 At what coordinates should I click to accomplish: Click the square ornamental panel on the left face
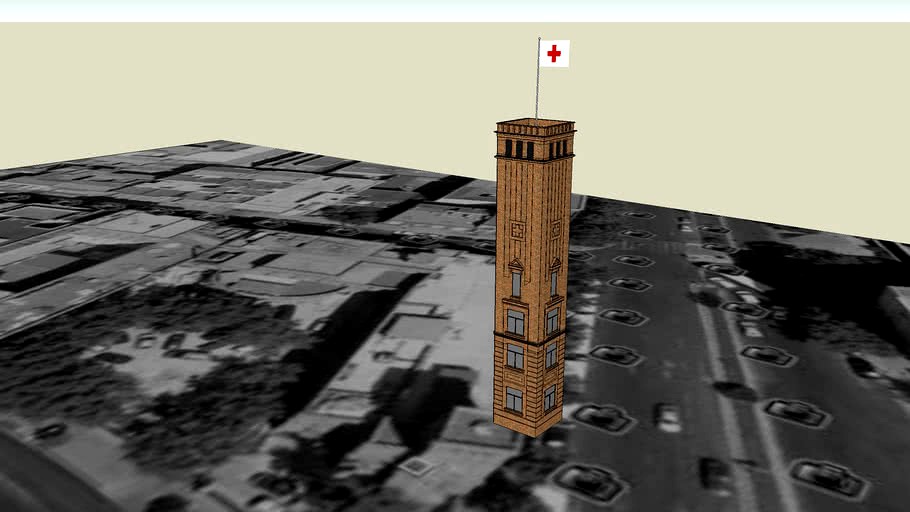click(x=518, y=230)
